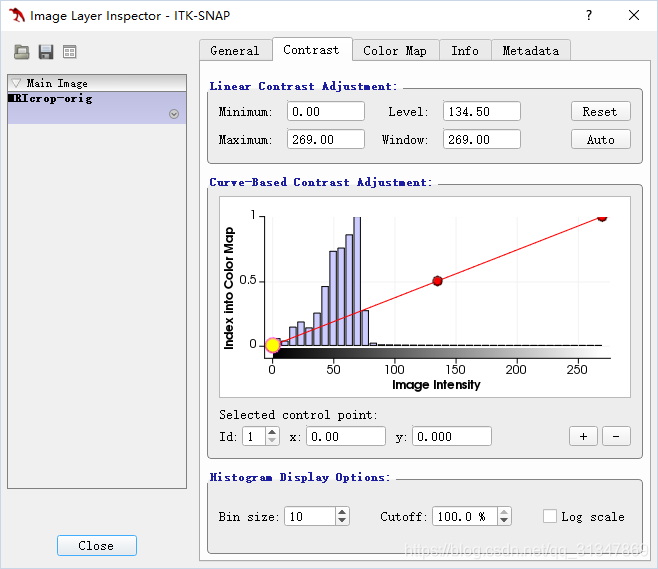658x569 pixels.
Task: Click the save layer floppy disk icon
Action: point(46,52)
